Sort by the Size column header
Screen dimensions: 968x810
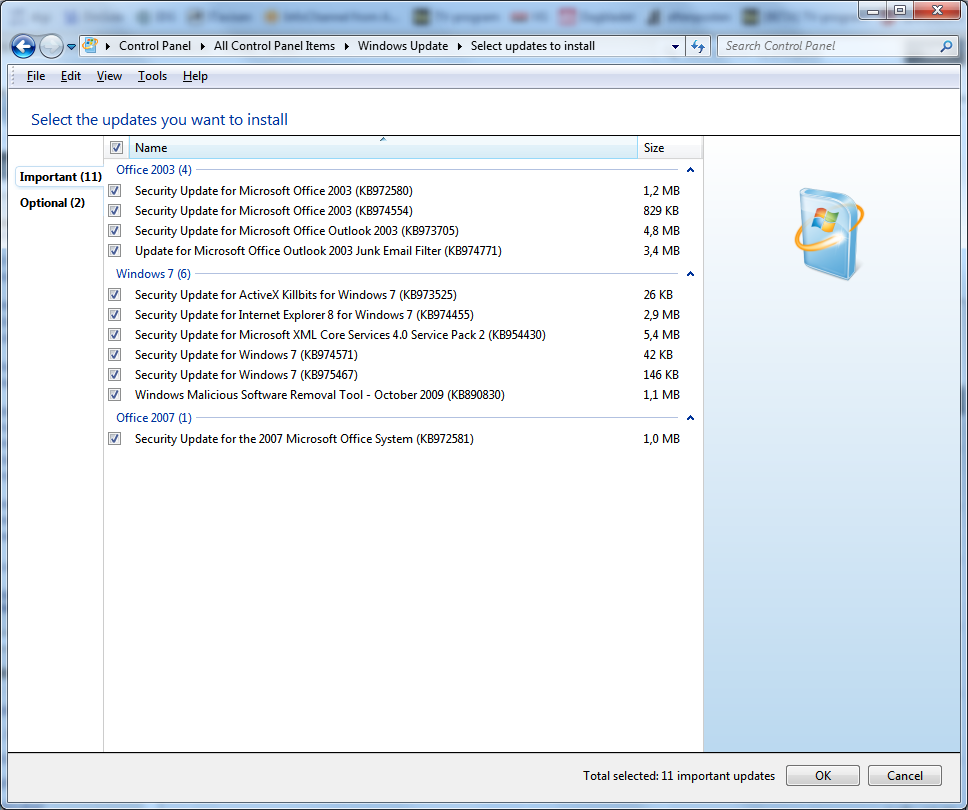click(x=670, y=148)
